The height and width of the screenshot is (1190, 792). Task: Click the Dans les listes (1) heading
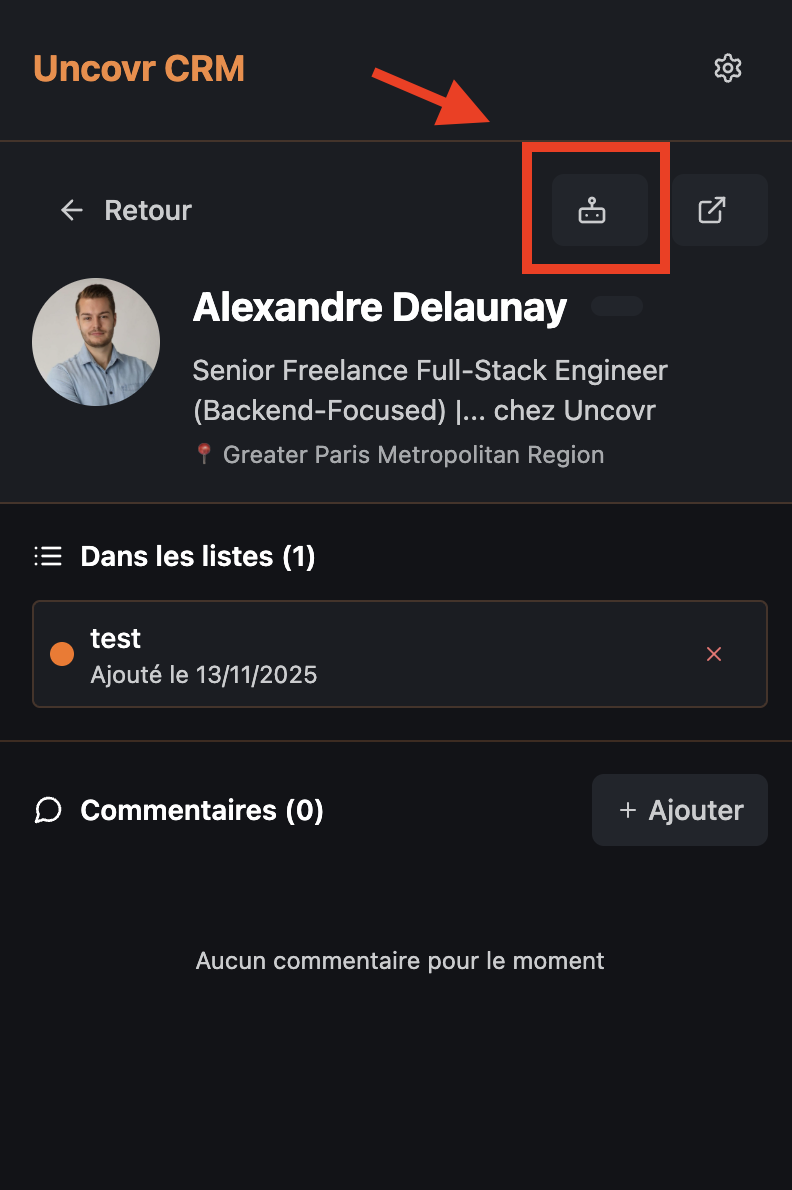198,556
